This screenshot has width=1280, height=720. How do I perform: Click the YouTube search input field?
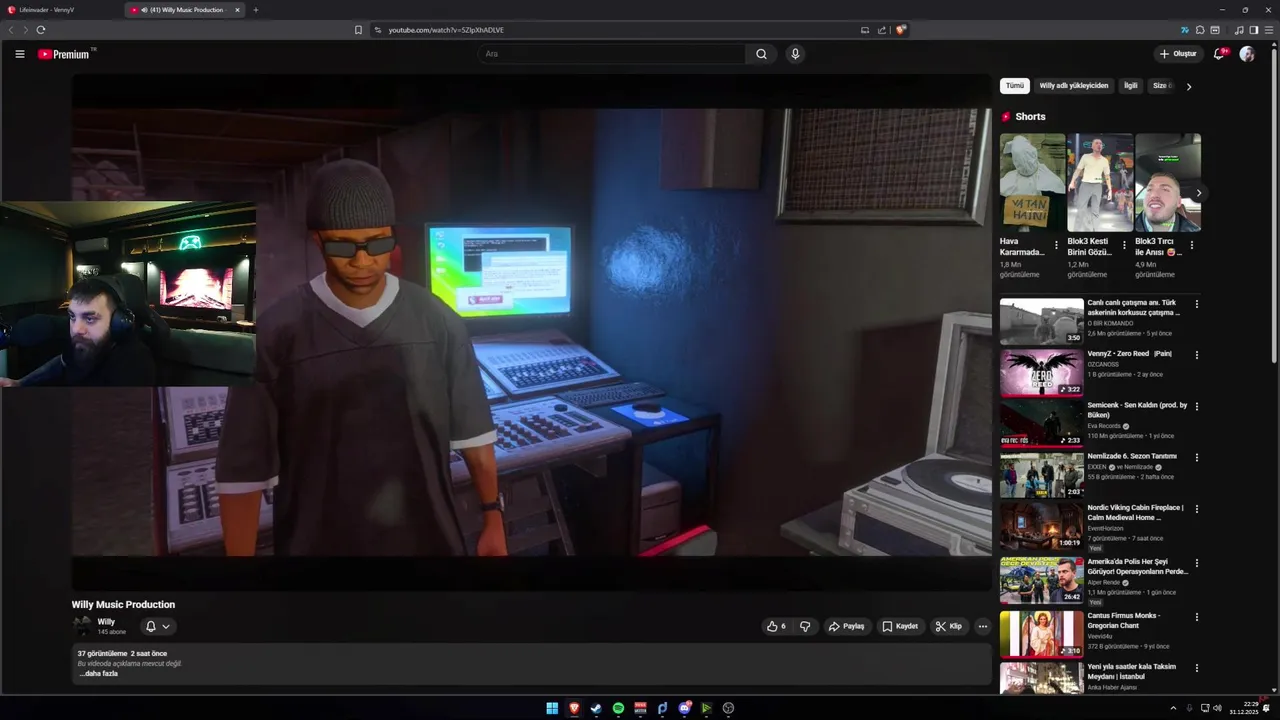pyautogui.click(x=612, y=54)
